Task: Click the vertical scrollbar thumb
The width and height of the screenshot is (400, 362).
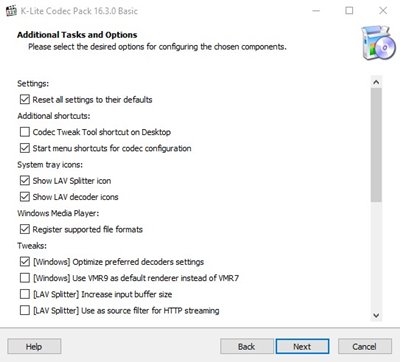Action: click(x=376, y=145)
